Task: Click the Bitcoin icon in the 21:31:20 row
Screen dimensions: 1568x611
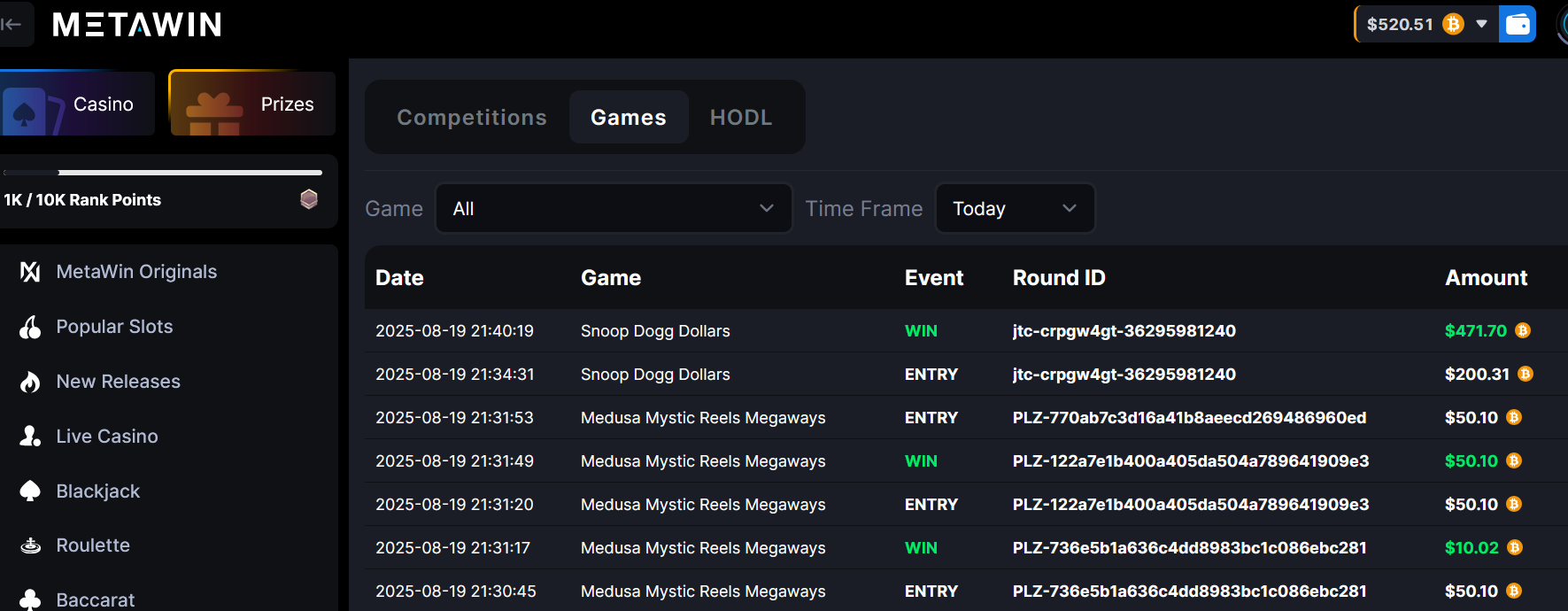Action: (x=1514, y=504)
